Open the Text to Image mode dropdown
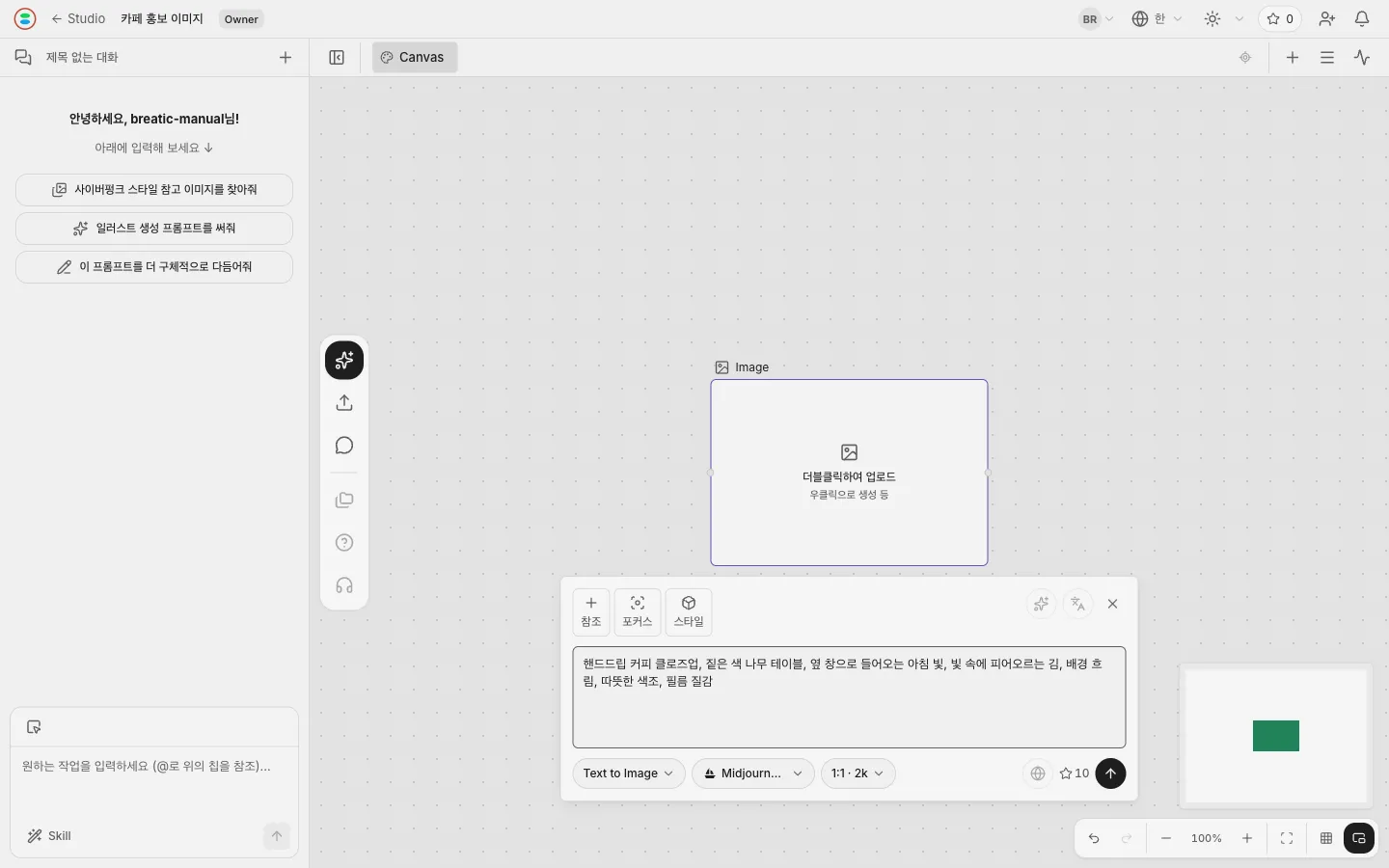Image resolution: width=1389 pixels, height=868 pixels. (629, 773)
